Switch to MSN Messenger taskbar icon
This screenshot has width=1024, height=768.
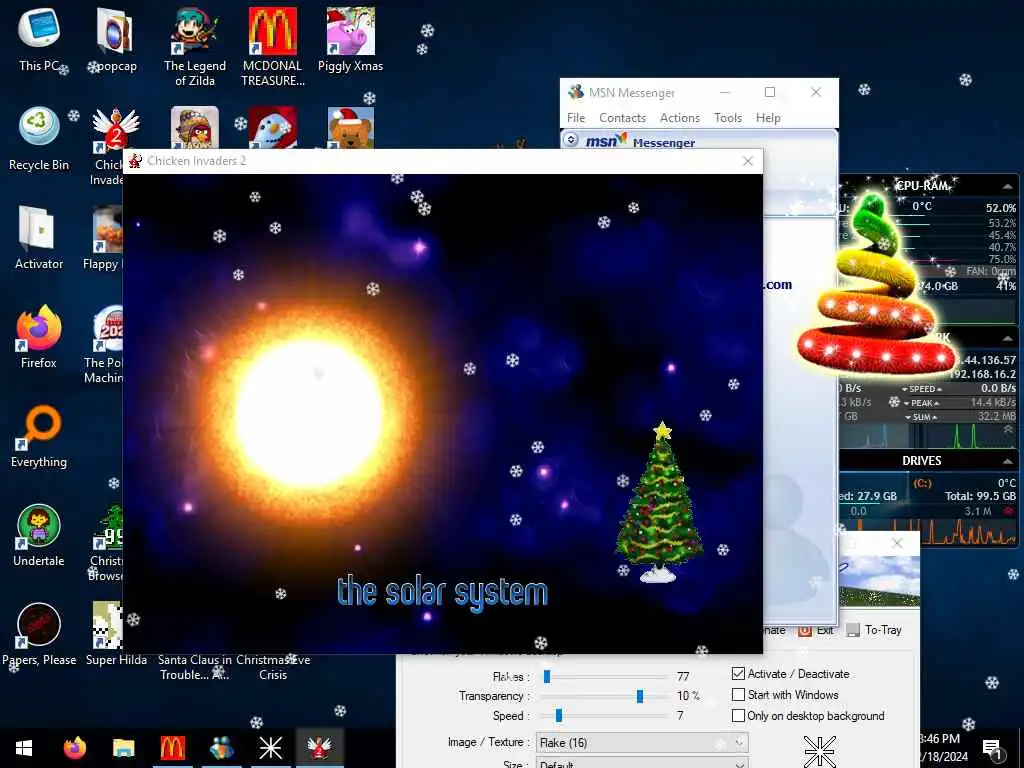point(221,748)
